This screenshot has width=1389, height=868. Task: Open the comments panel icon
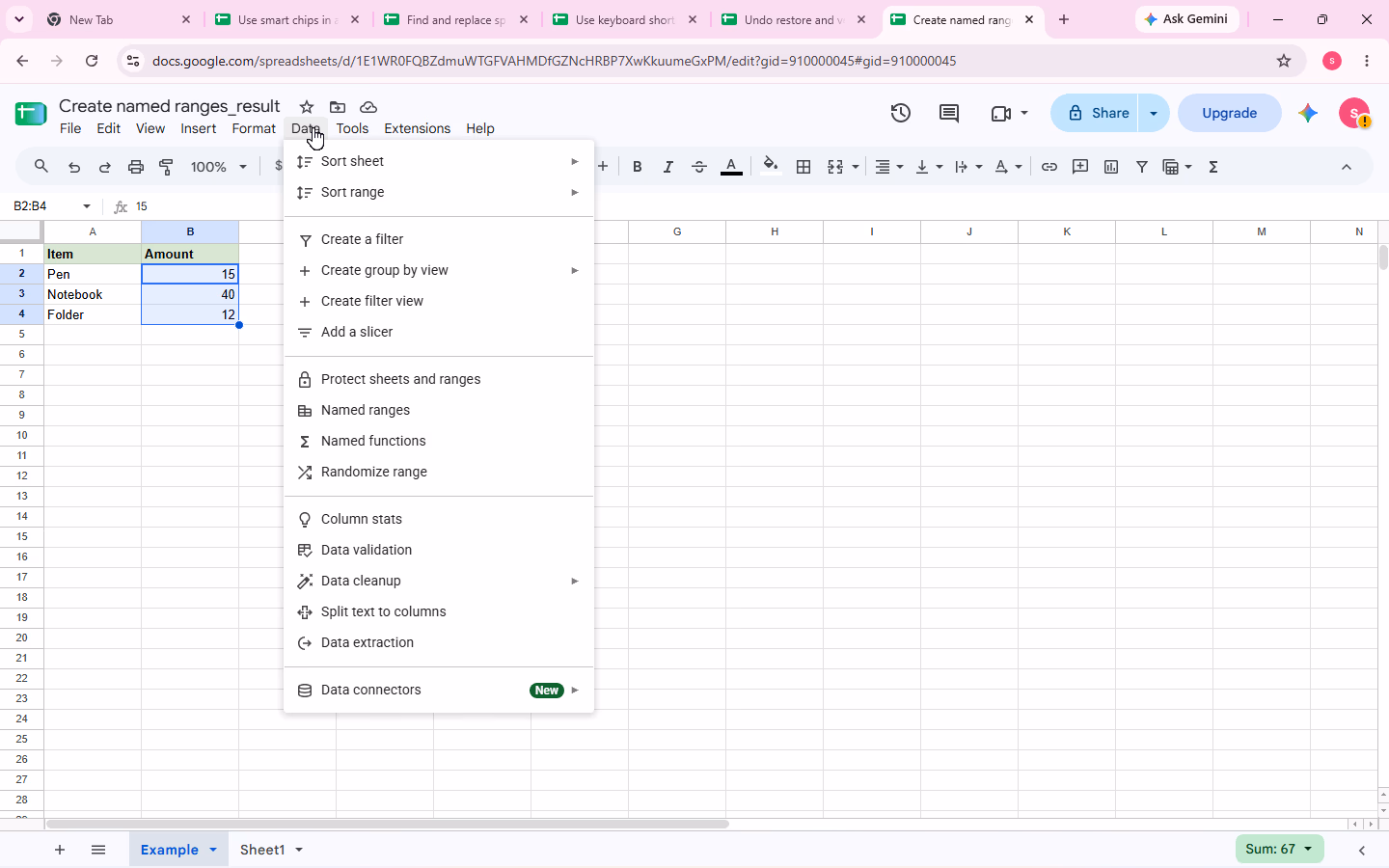click(x=949, y=113)
